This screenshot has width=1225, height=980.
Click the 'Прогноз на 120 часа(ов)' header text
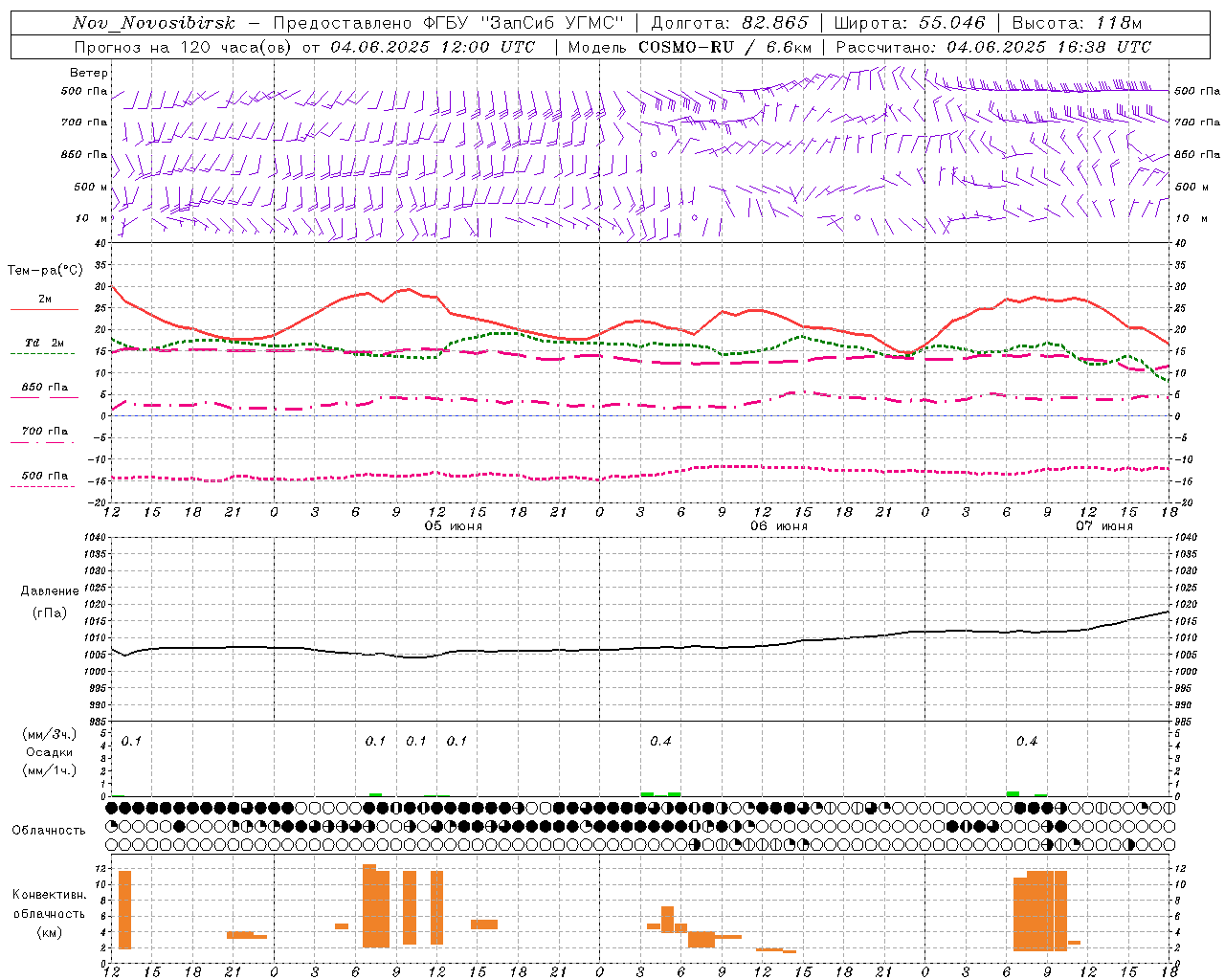[x=184, y=47]
